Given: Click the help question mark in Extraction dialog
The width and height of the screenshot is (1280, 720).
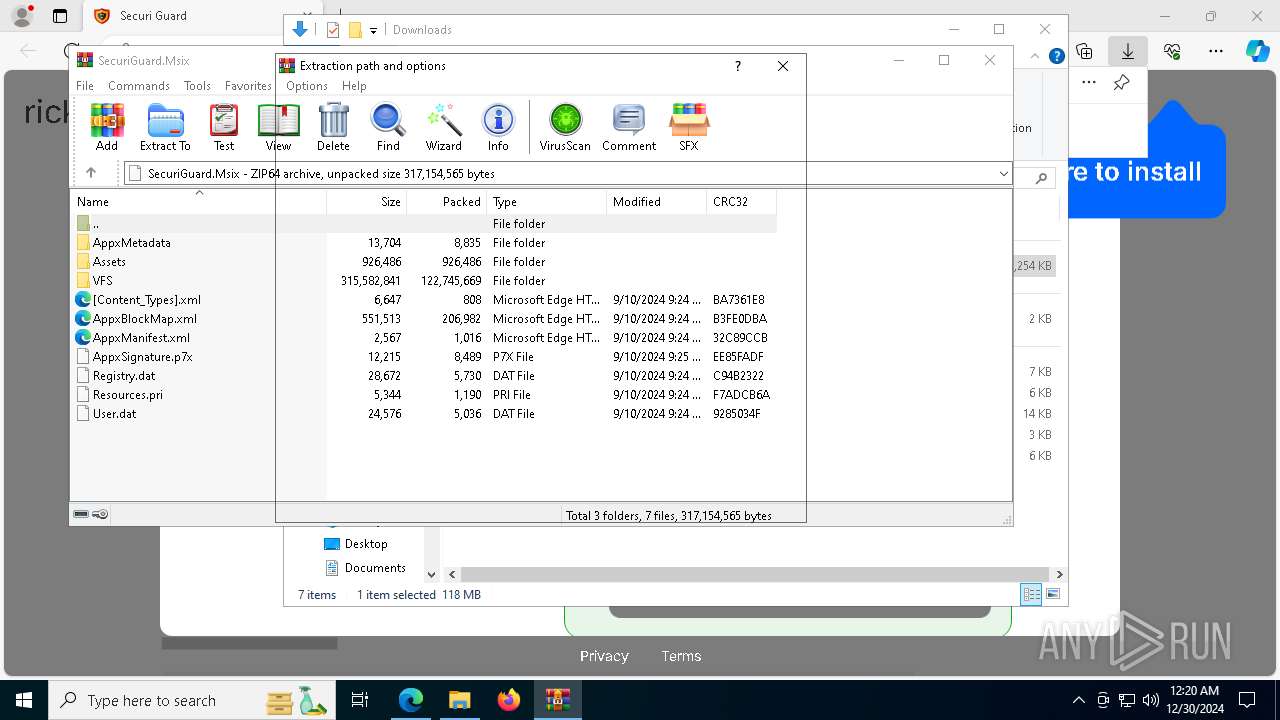Looking at the screenshot, I should coord(738,66).
